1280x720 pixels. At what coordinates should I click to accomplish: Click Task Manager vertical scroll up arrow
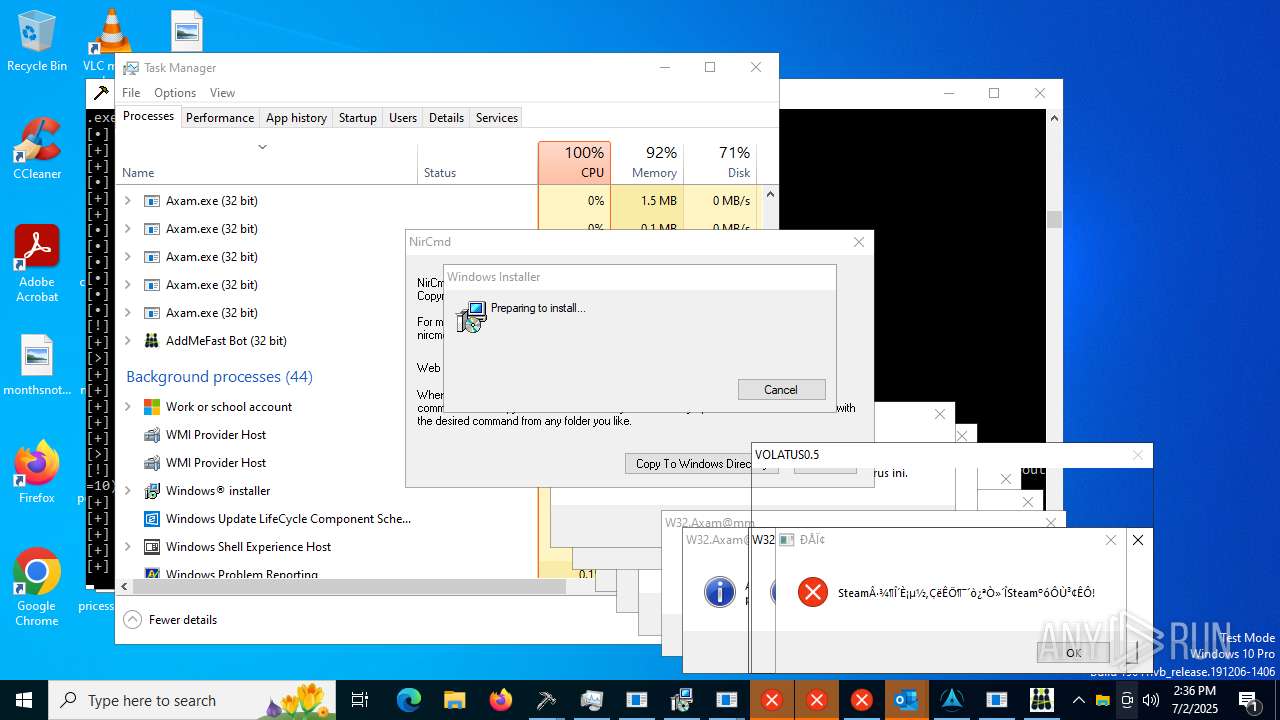click(x=770, y=195)
